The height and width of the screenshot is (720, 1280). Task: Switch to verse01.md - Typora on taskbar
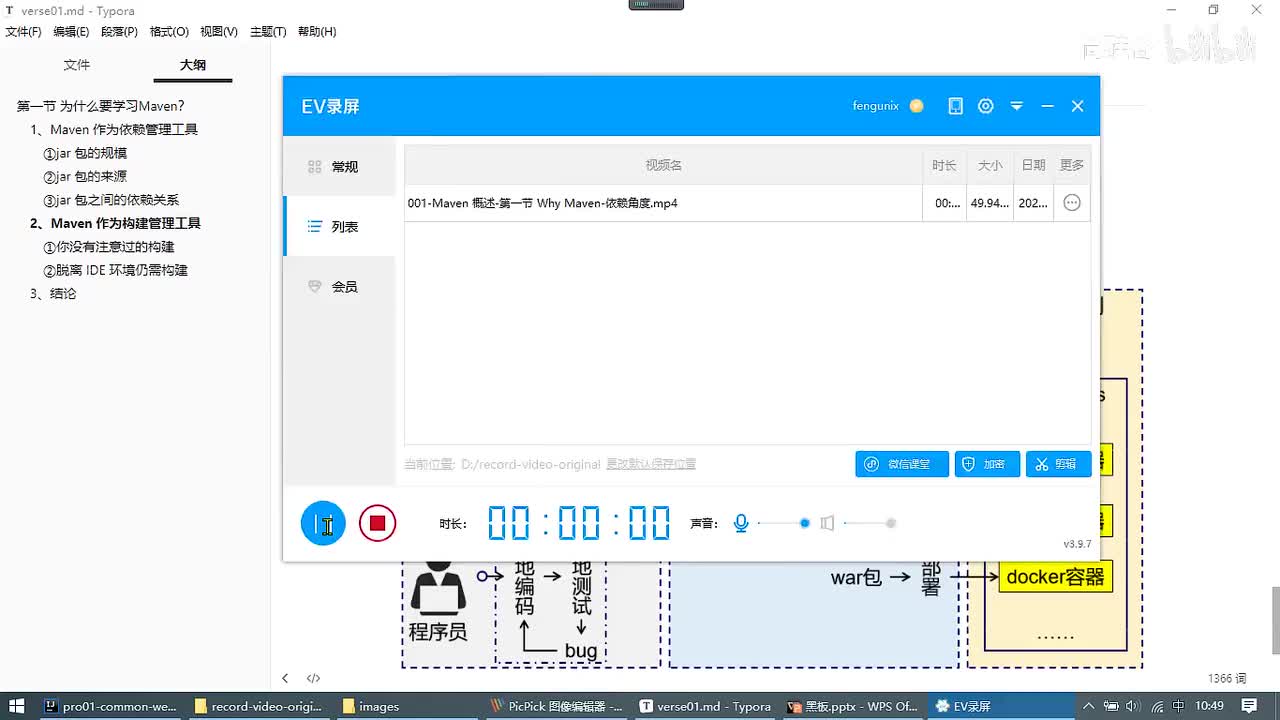click(x=706, y=706)
